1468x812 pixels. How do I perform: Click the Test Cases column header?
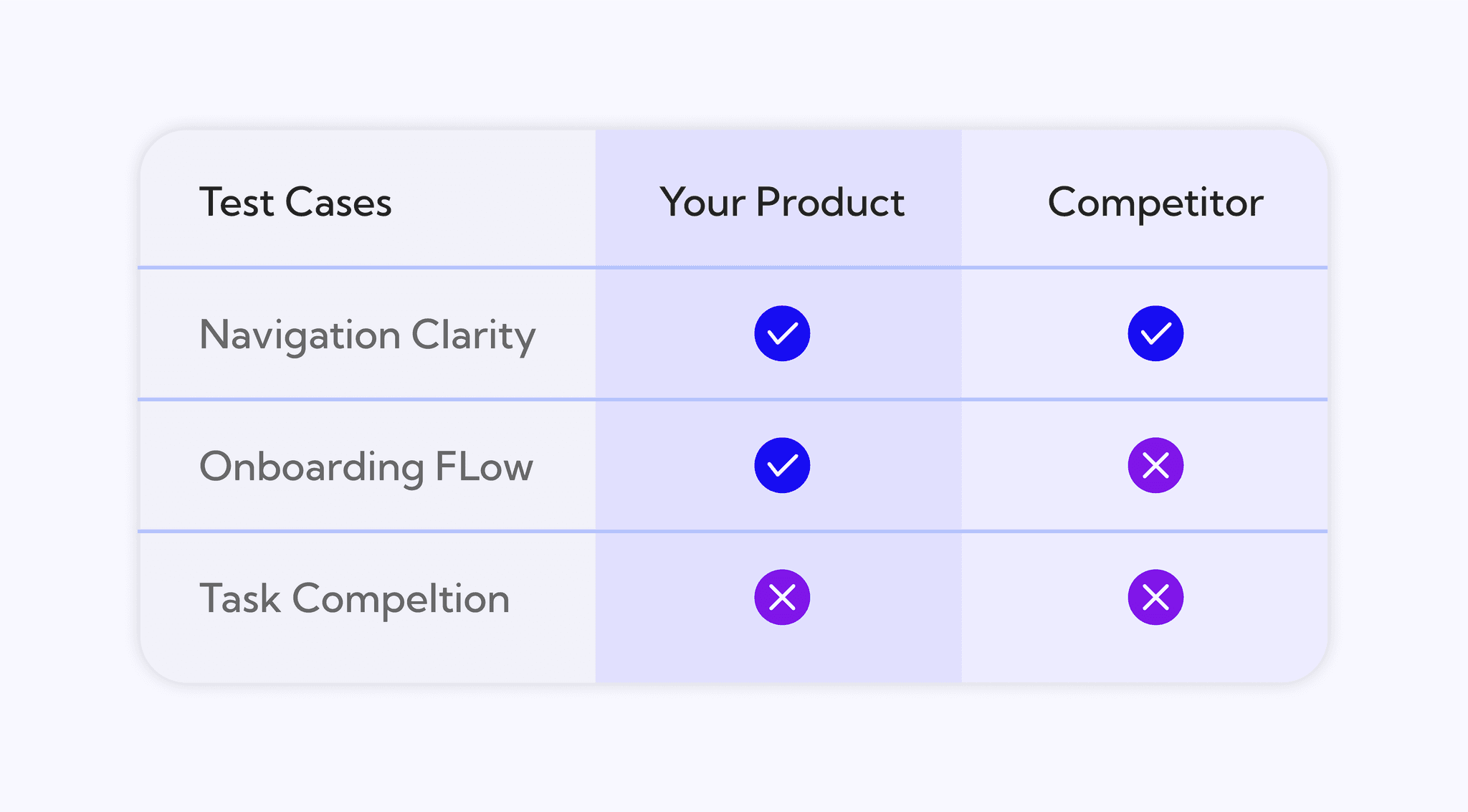[x=295, y=202]
